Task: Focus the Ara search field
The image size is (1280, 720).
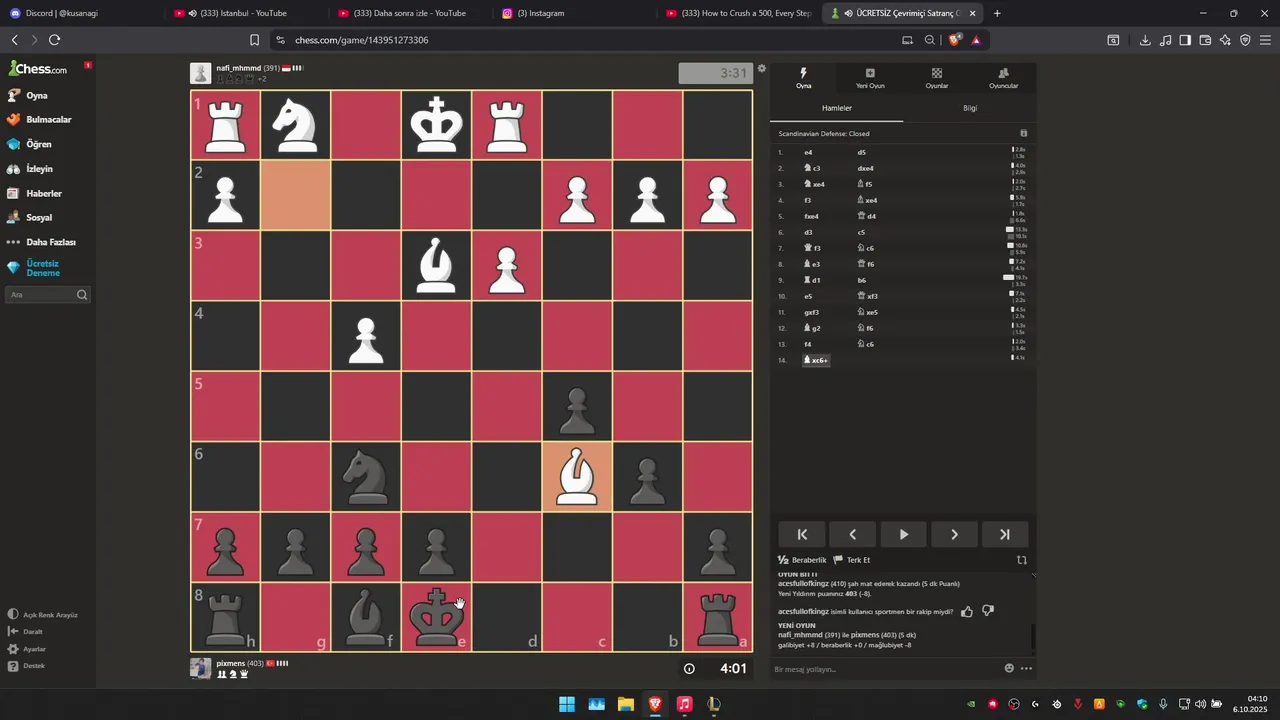Action: click(x=47, y=295)
